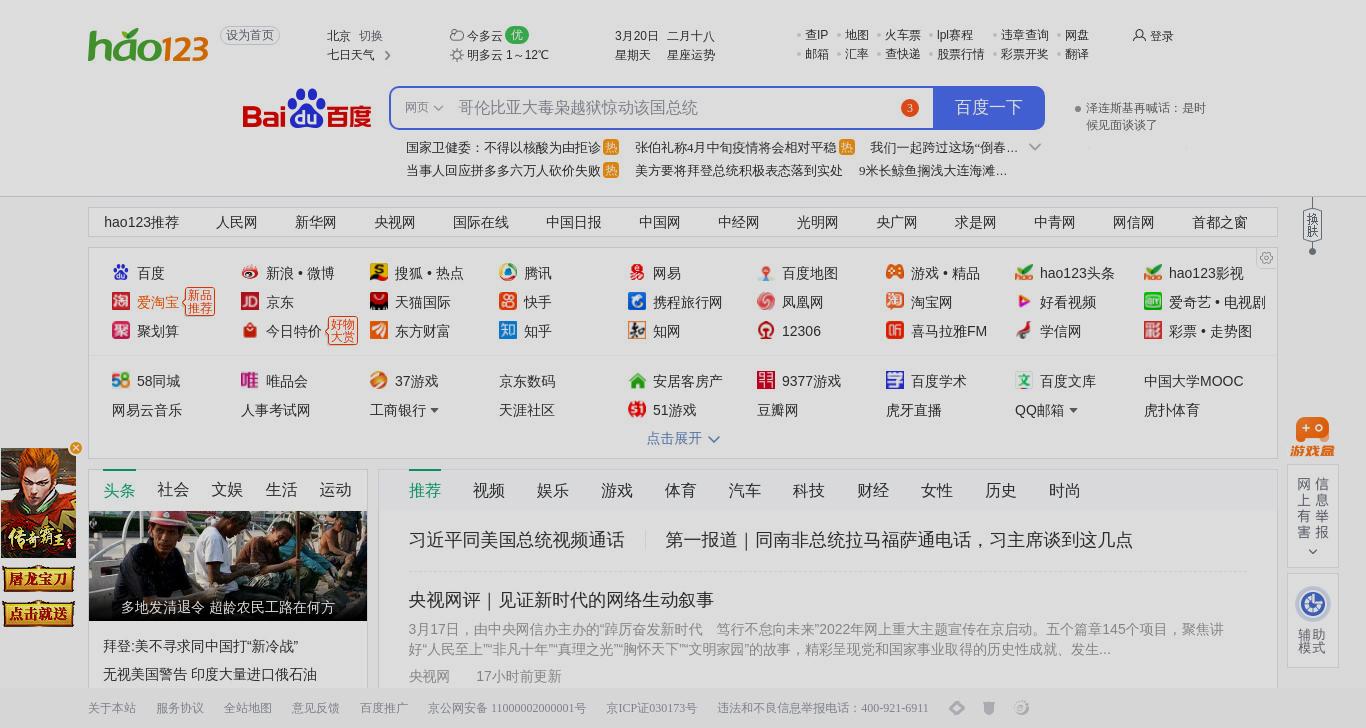Open the 网页 search type dropdown
Viewport: 1366px width, 728px height.
point(424,108)
